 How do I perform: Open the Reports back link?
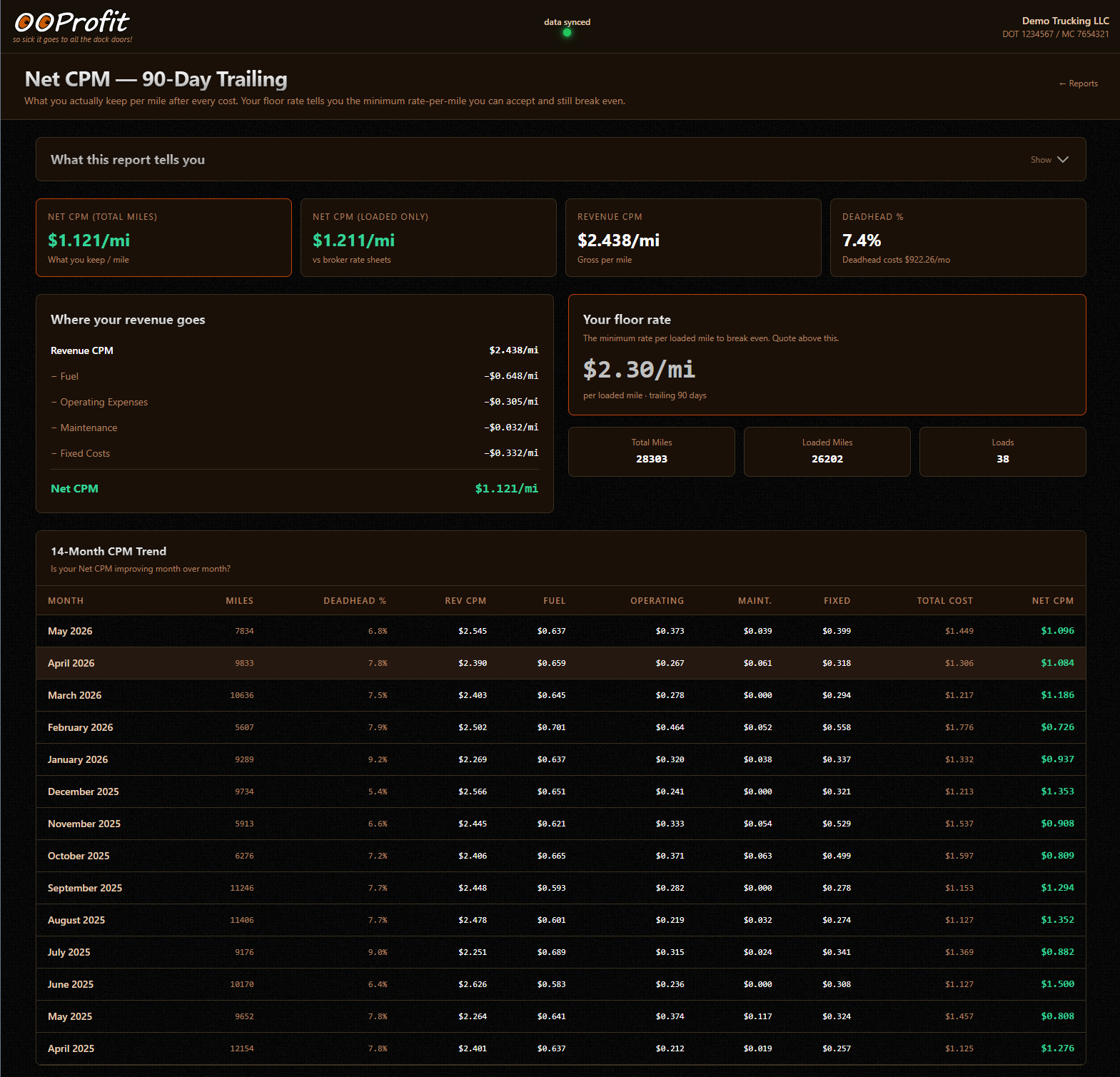coord(1078,84)
